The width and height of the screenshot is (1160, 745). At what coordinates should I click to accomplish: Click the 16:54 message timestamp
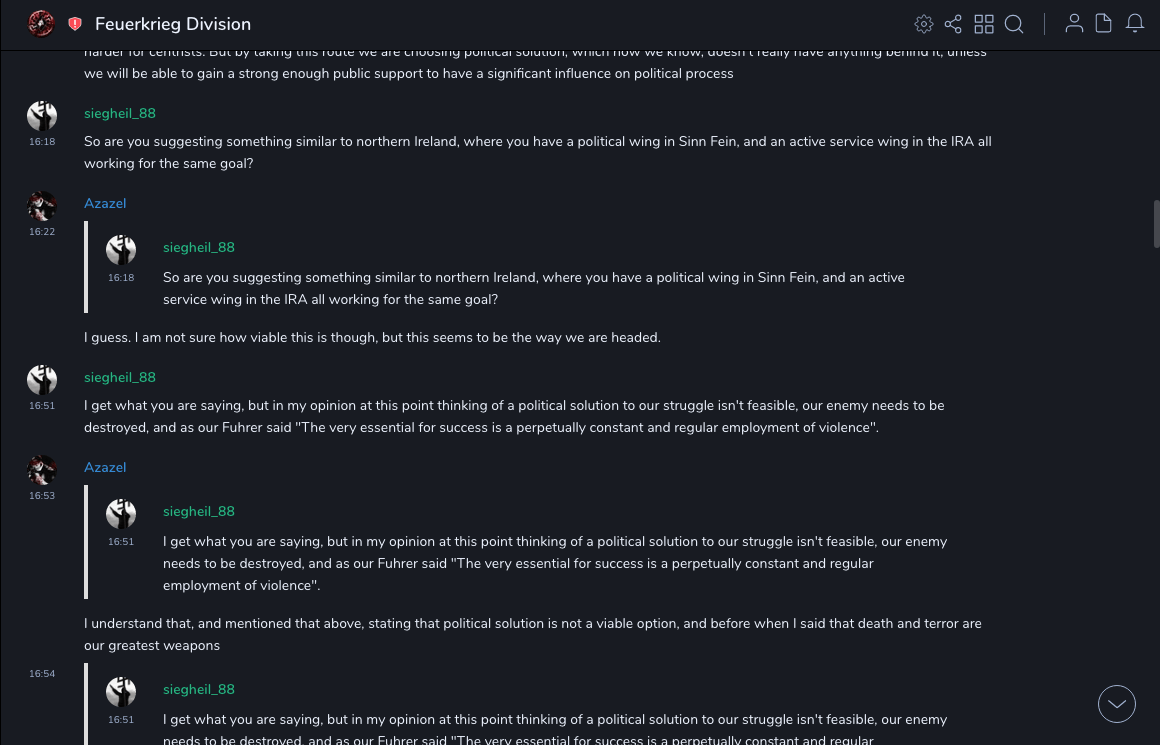point(42,674)
